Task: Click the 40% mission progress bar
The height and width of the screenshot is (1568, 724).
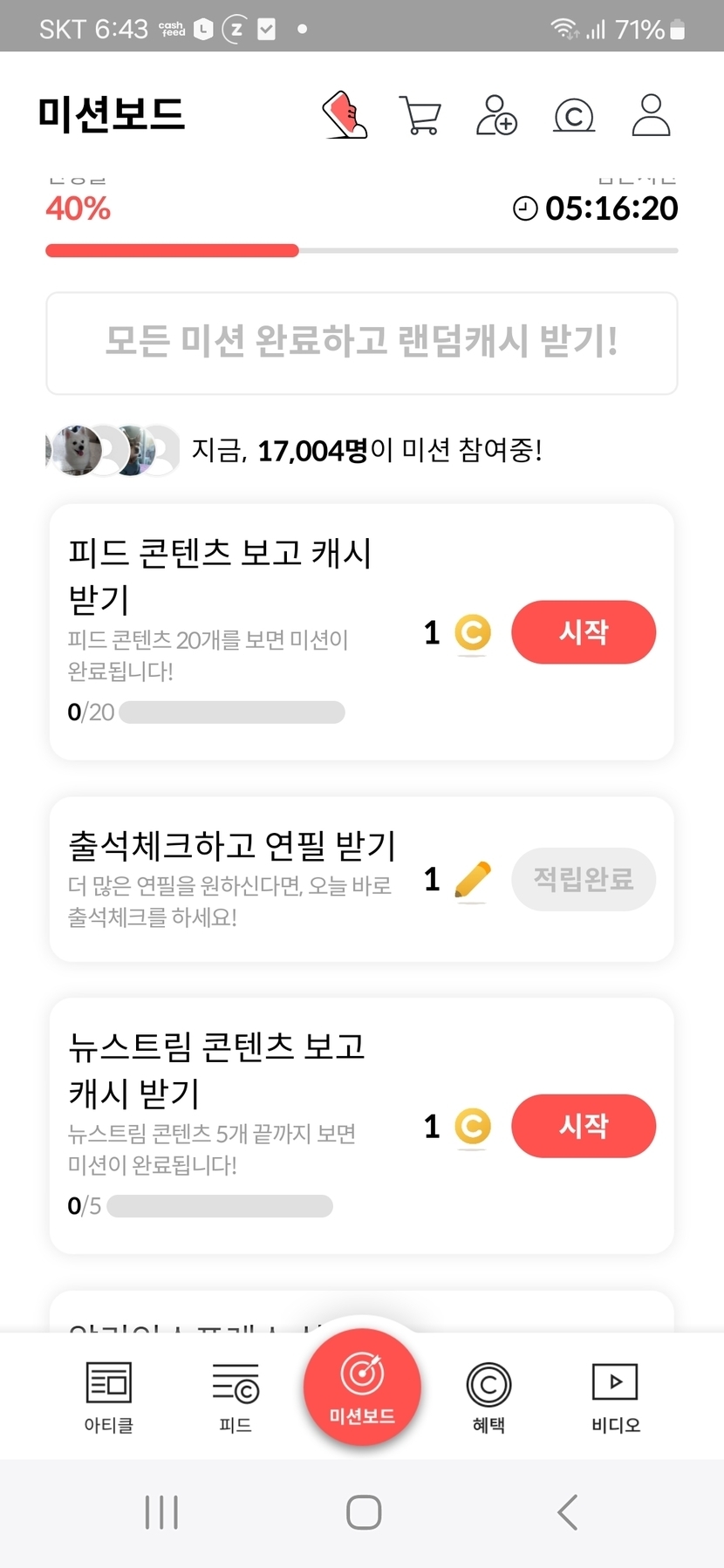Action: tap(362, 251)
